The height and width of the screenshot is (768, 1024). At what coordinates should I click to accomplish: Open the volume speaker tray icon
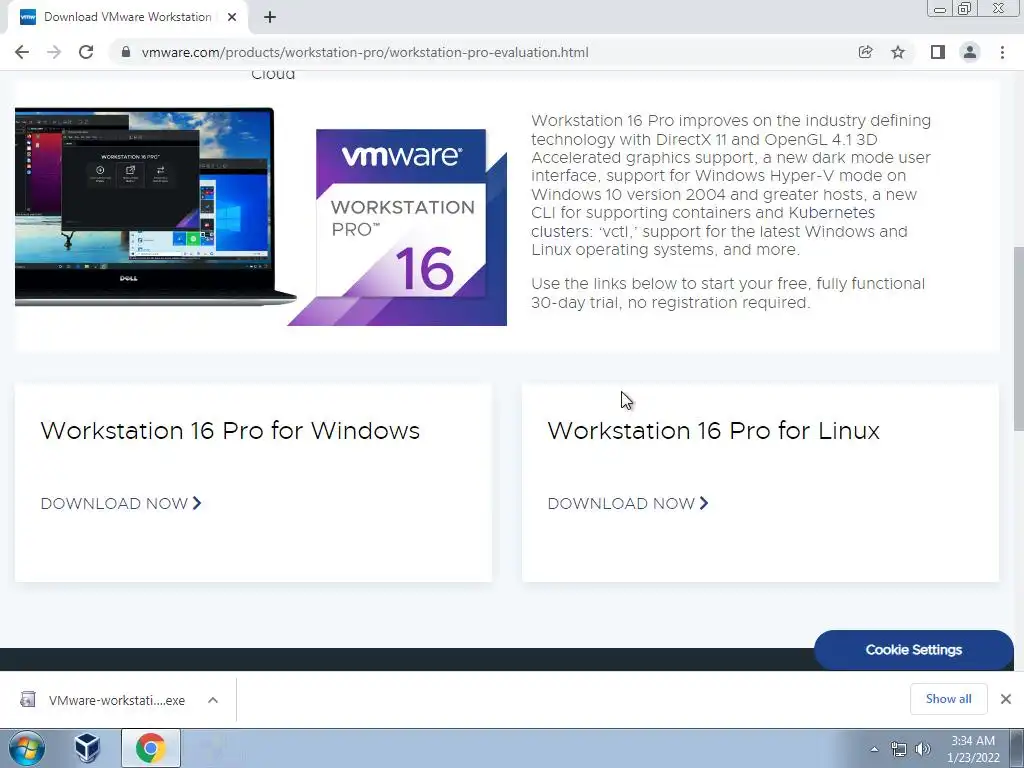922,749
